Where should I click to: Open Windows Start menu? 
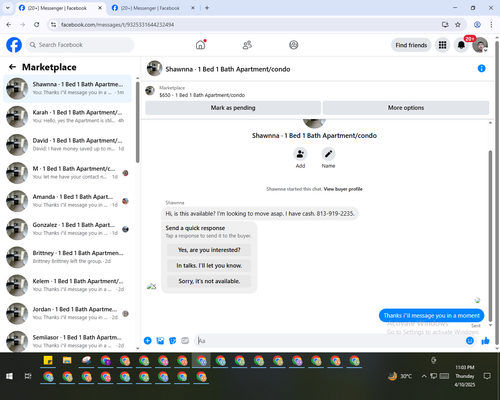tap(9, 376)
